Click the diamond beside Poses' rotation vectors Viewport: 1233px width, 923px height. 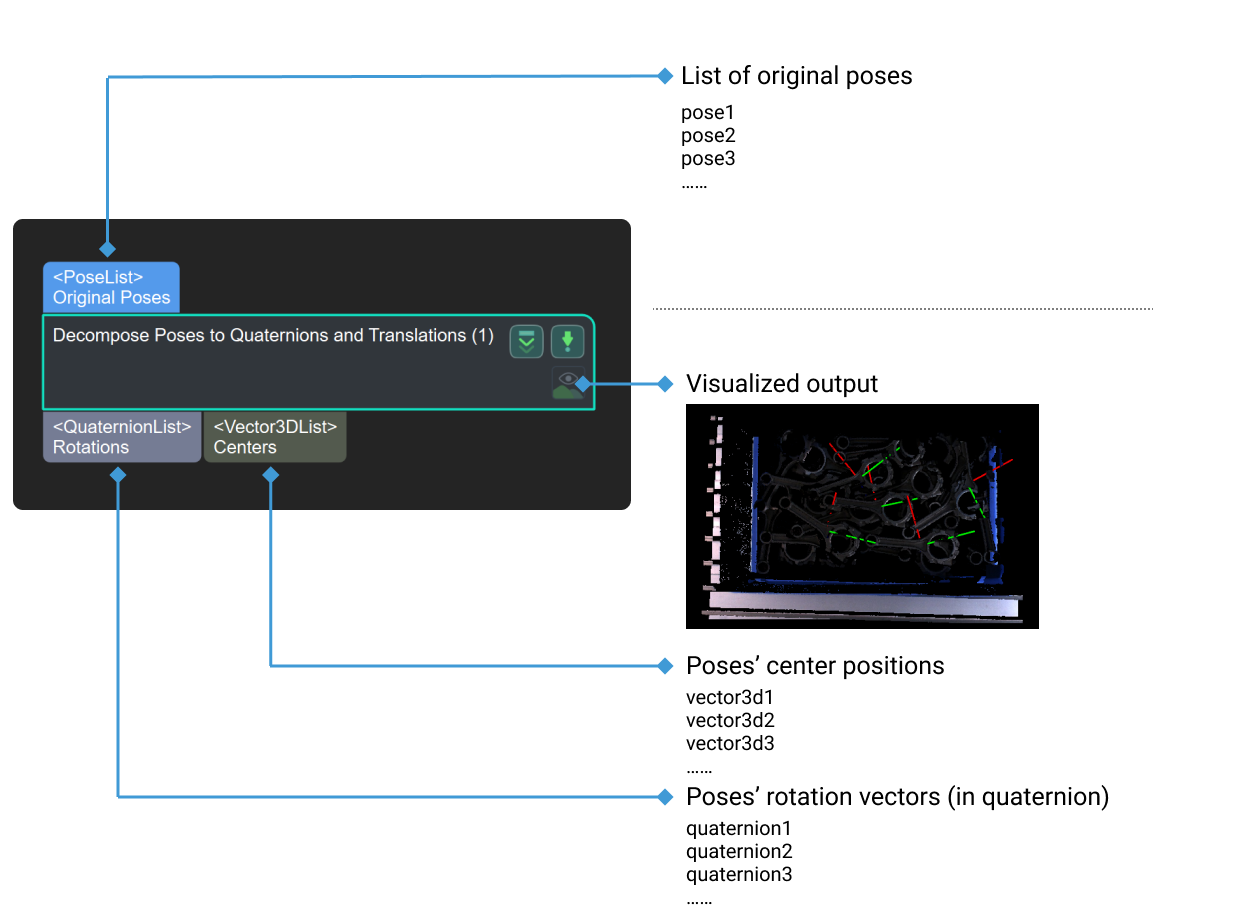point(665,796)
